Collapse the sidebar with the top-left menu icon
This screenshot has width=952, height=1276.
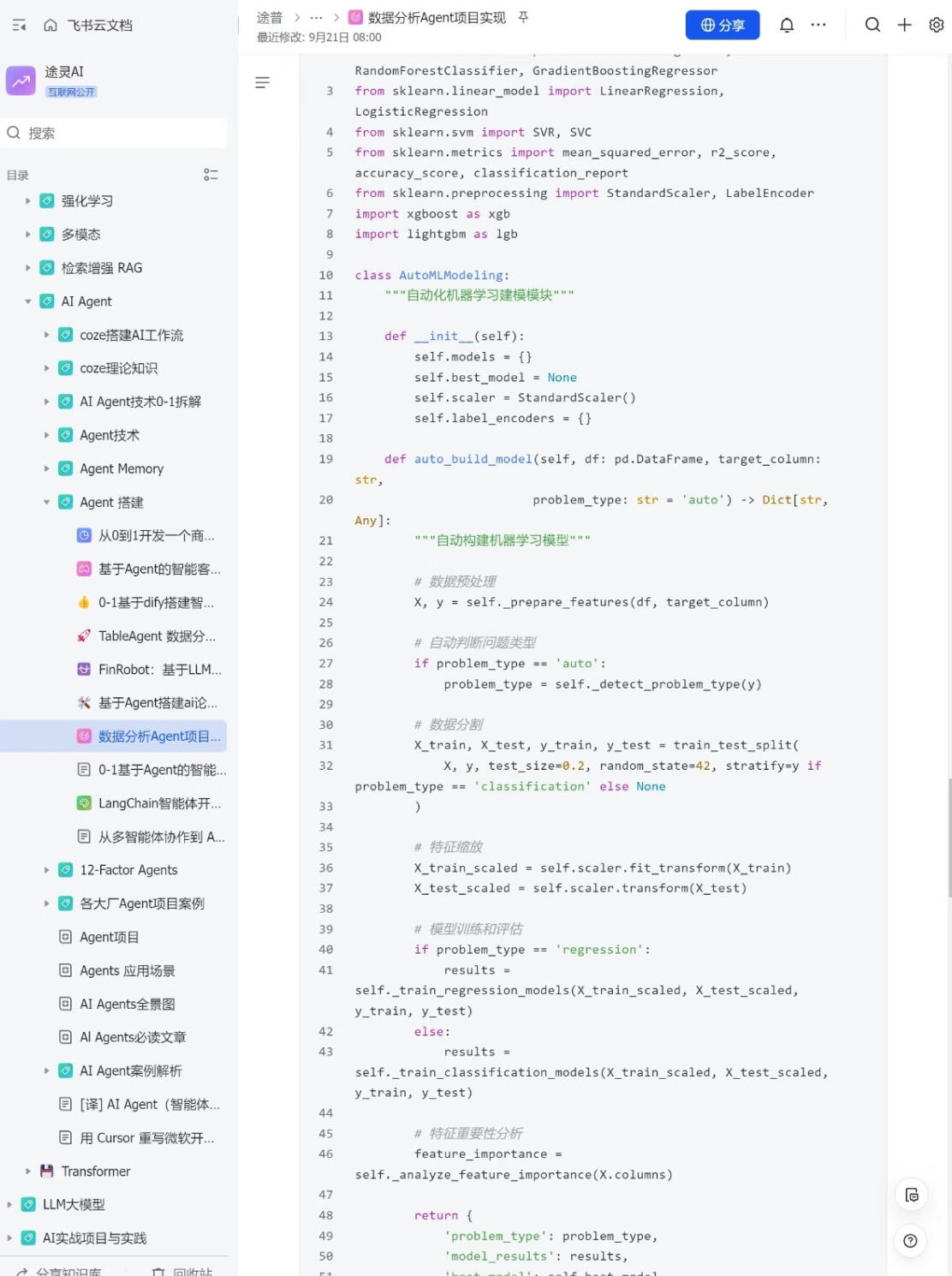pyautogui.click(x=19, y=26)
